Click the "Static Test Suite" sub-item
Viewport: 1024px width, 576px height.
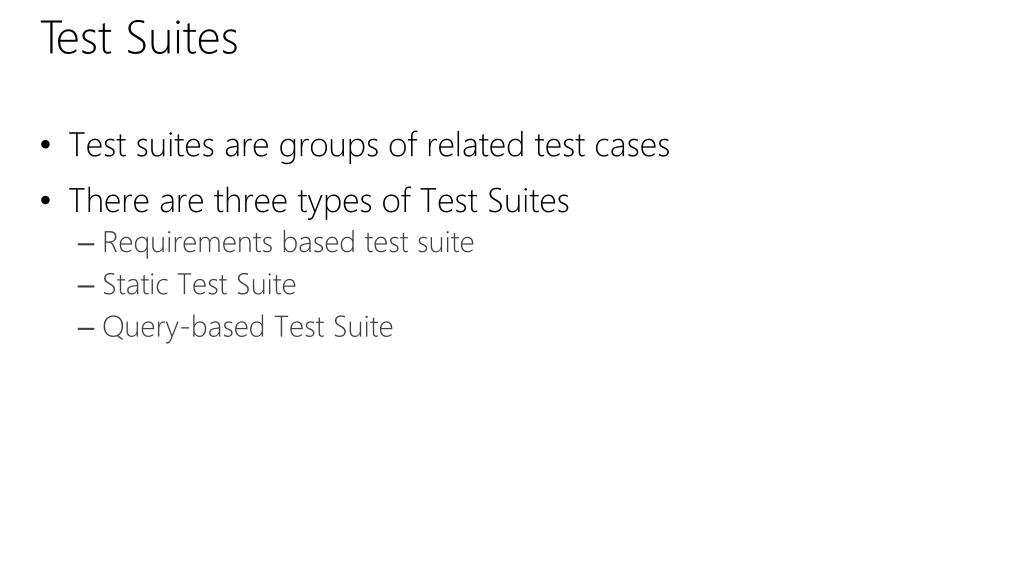(x=199, y=285)
